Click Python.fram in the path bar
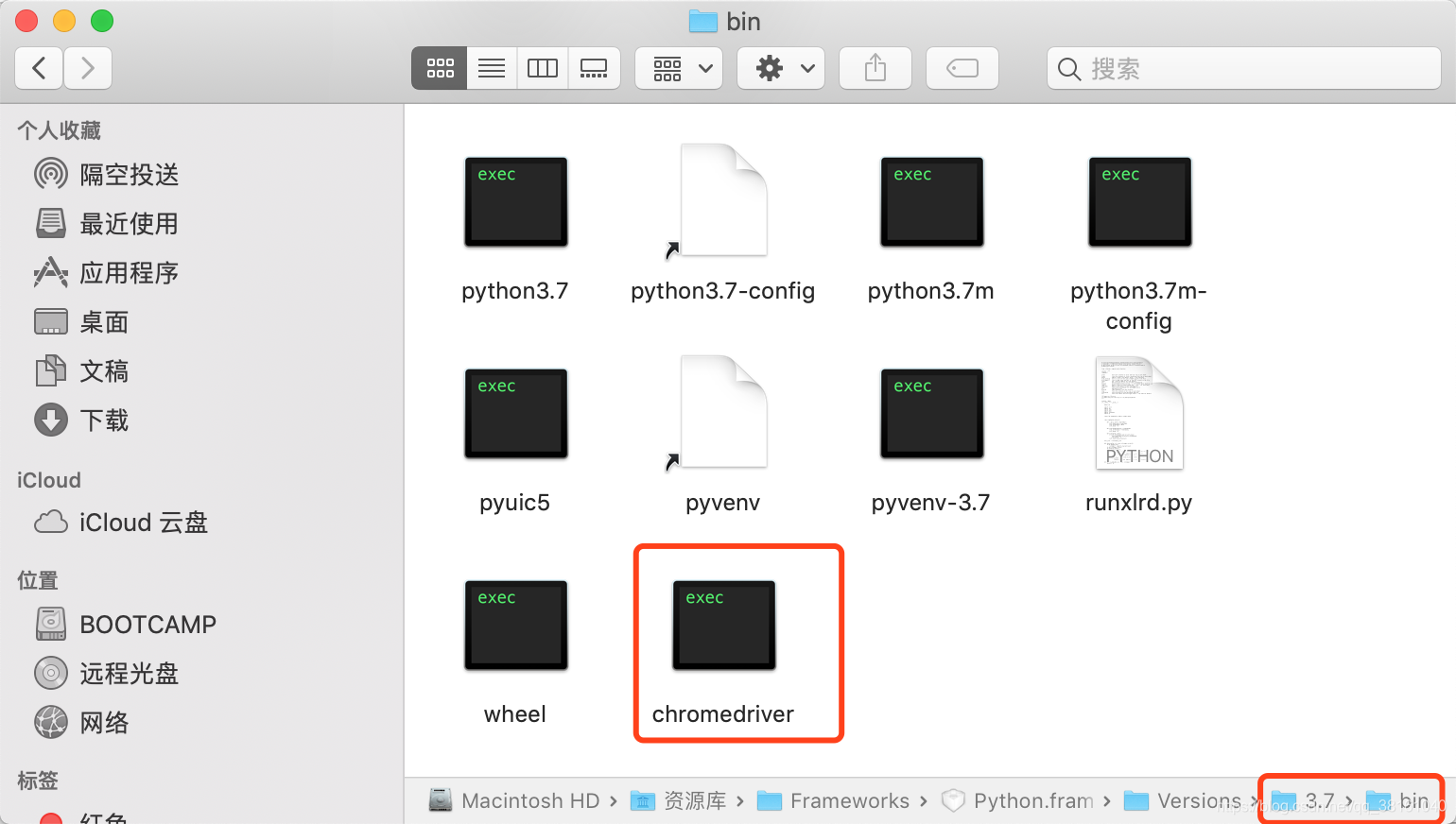 pos(1017,801)
